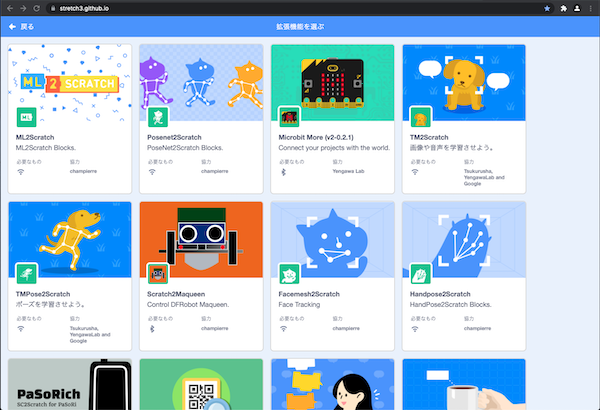600x410 pixels.
Task: Open the ML2Scratch banner image
Action: coord(70,83)
